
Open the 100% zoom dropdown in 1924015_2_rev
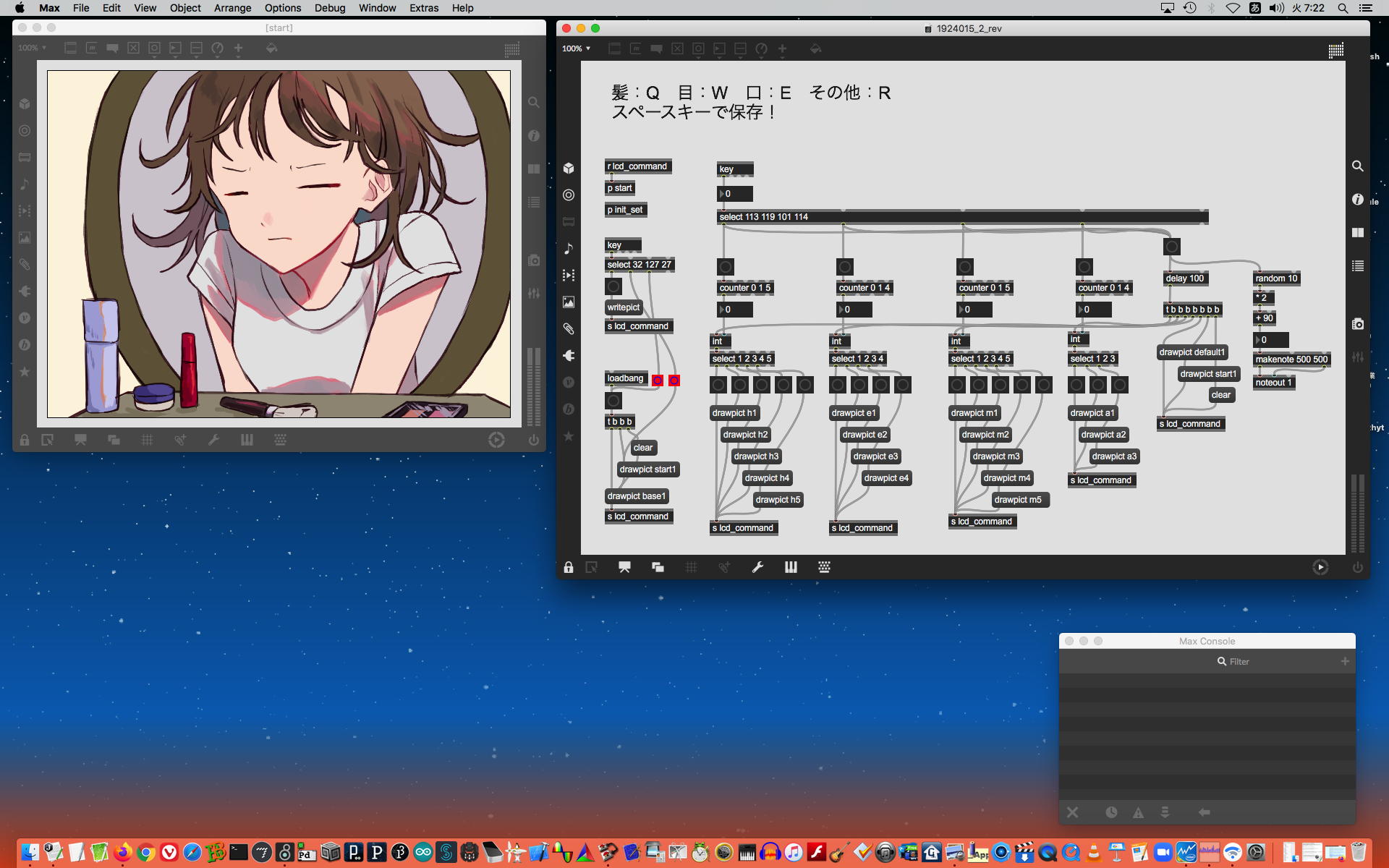click(x=577, y=48)
